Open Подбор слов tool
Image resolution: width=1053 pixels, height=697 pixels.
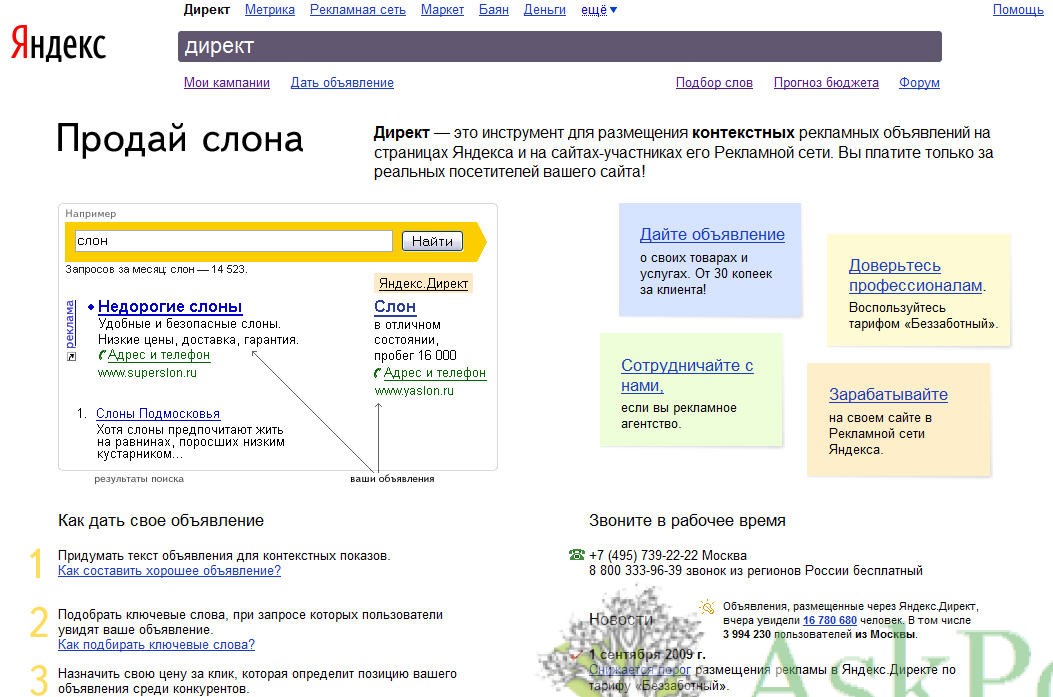715,83
